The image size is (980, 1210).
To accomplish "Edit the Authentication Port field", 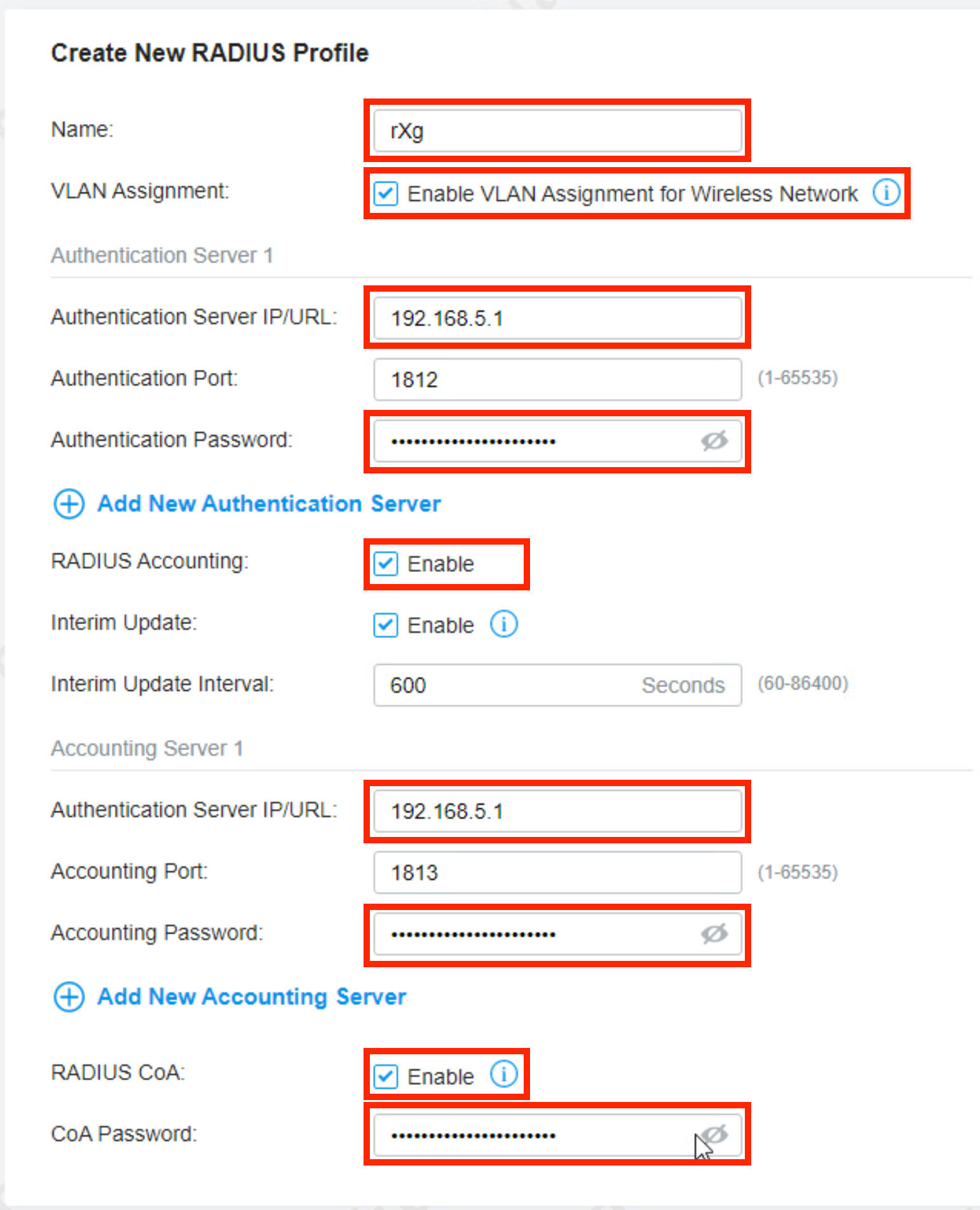I will point(557,379).
